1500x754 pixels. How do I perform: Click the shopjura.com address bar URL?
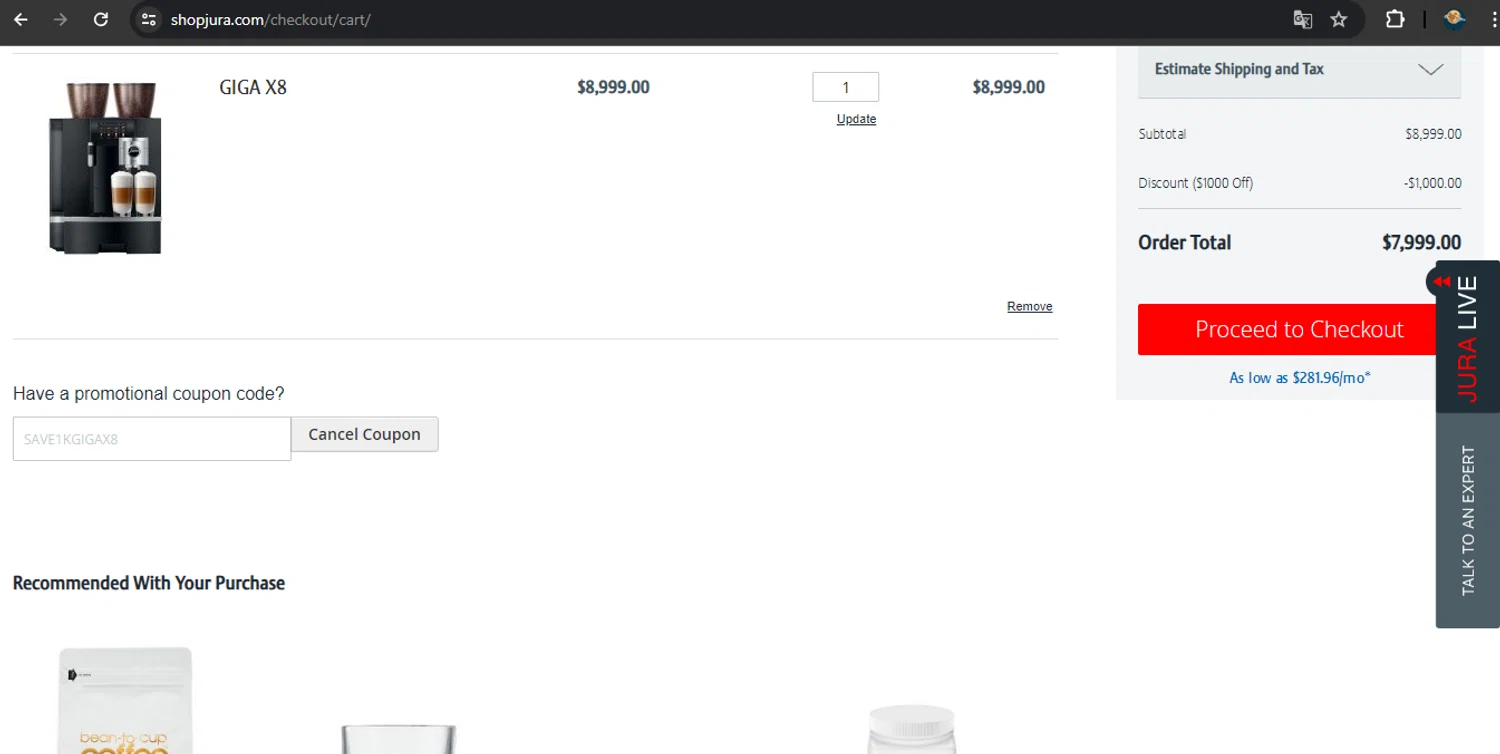tap(270, 19)
